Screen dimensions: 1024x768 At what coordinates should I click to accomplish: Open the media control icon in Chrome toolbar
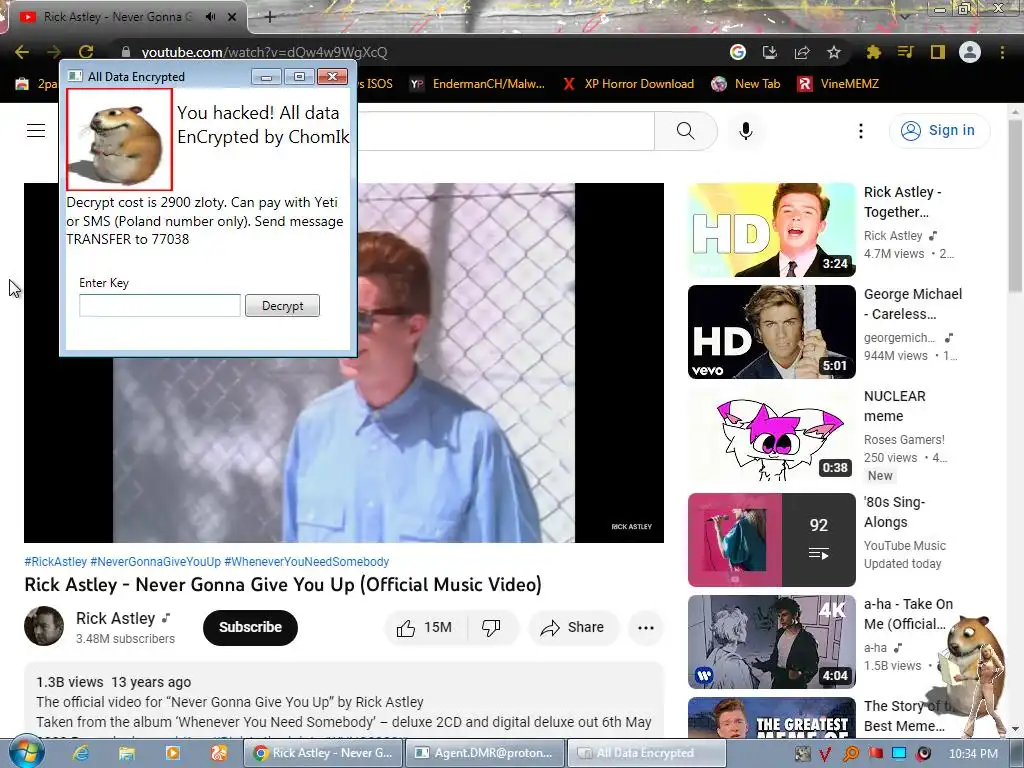[x=905, y=52]
